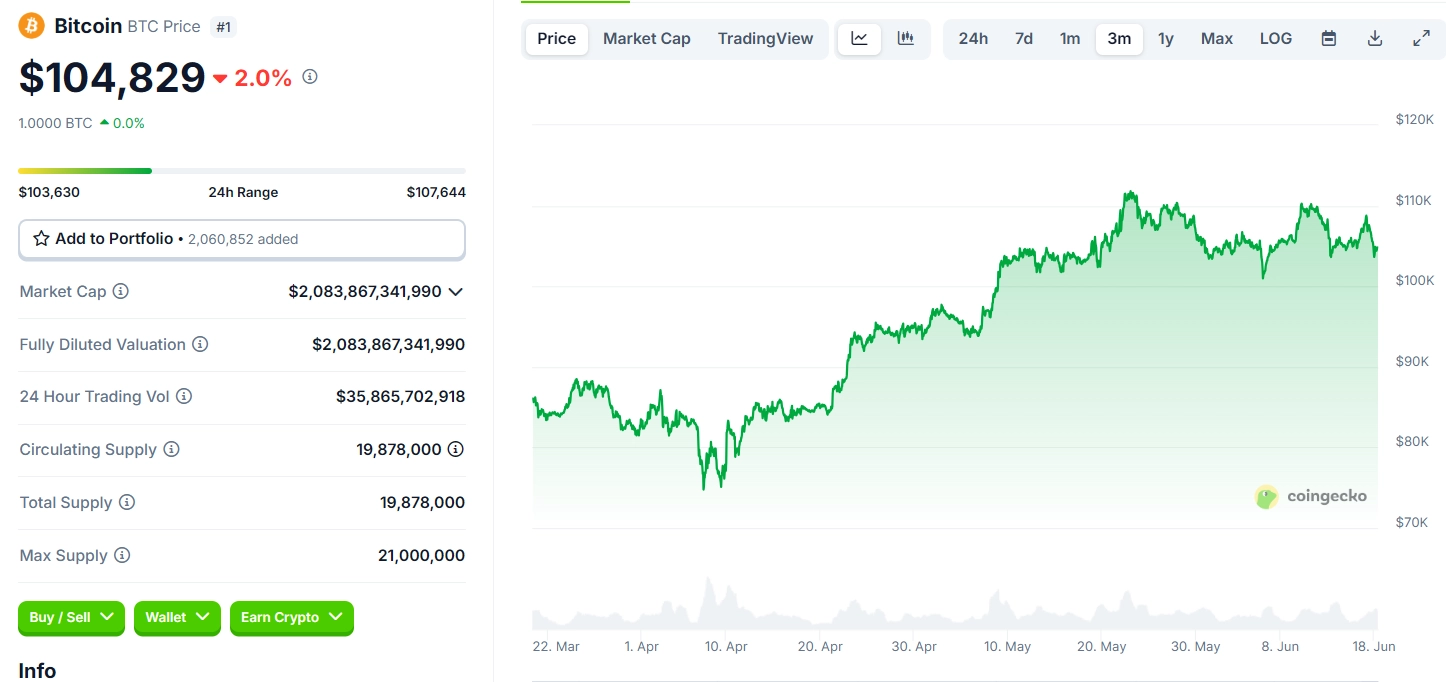Toggle LOG scale on chart

pyautogui.click(x=1276, y=38)
